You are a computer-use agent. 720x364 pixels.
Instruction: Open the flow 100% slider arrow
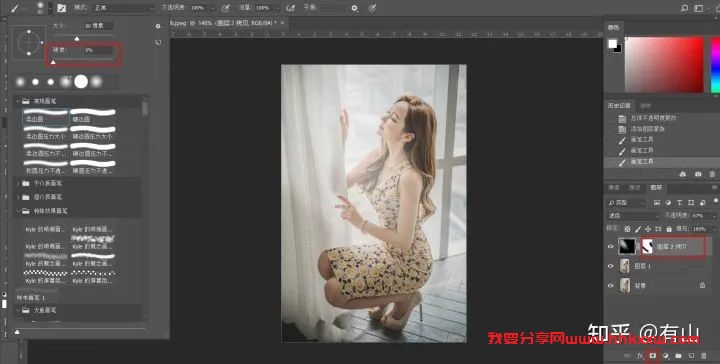277,8
